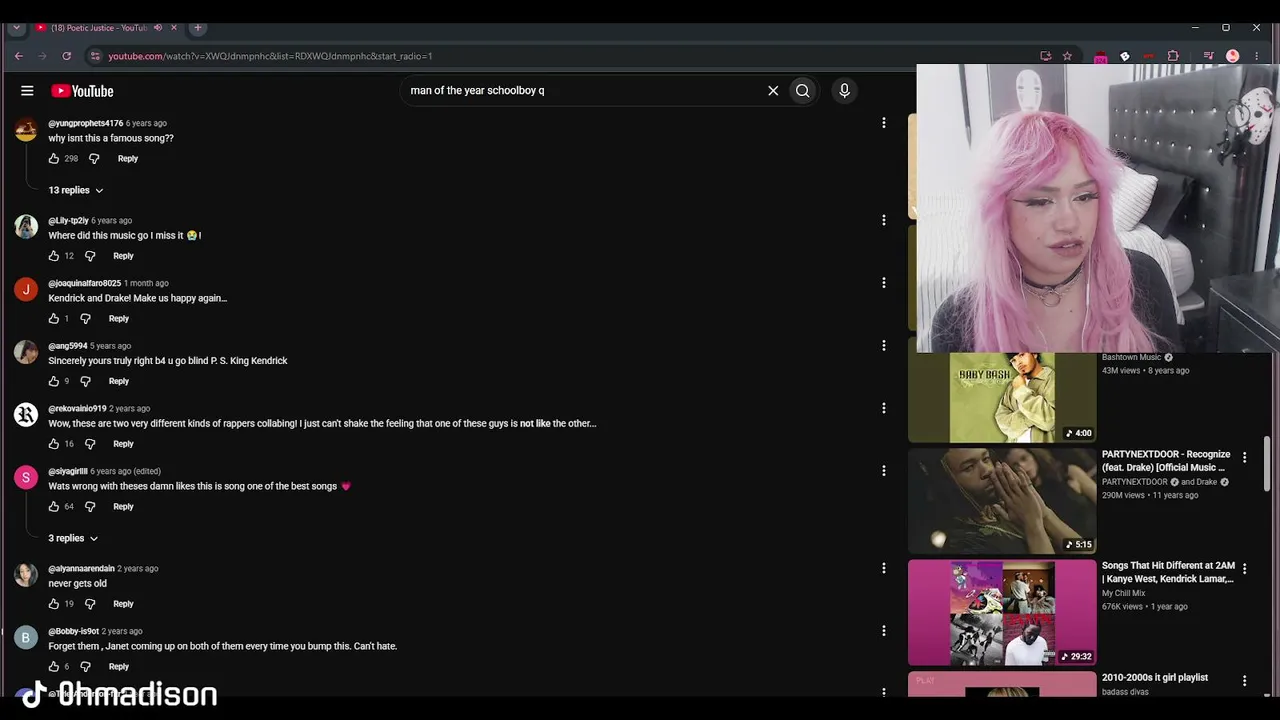1280x720 pixels.
Task: Like the comment by @Bobby-is9ot
Action: [54, 666]
